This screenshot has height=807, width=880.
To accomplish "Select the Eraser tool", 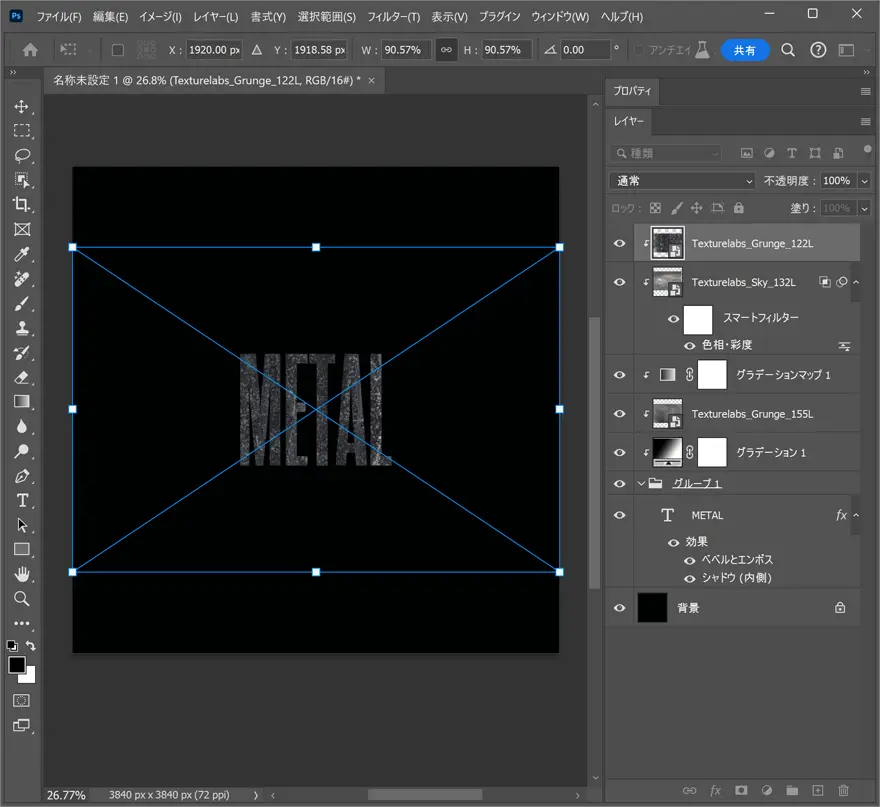I will tap(22, 378).
